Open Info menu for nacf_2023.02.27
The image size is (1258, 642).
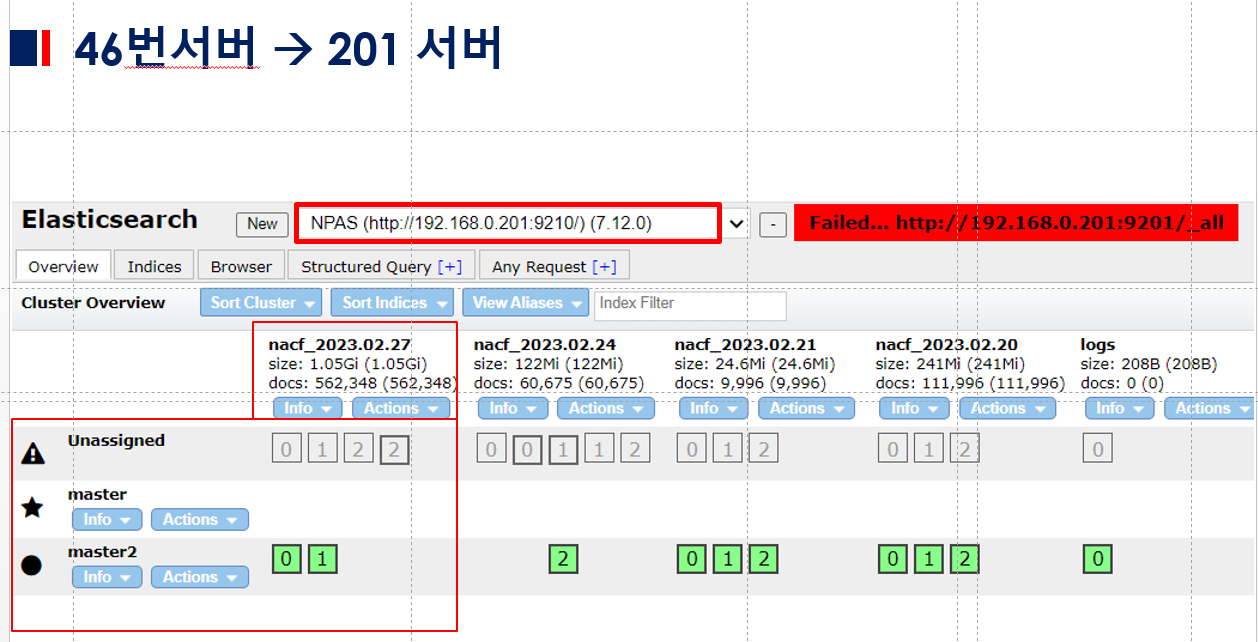click(307, 408)
